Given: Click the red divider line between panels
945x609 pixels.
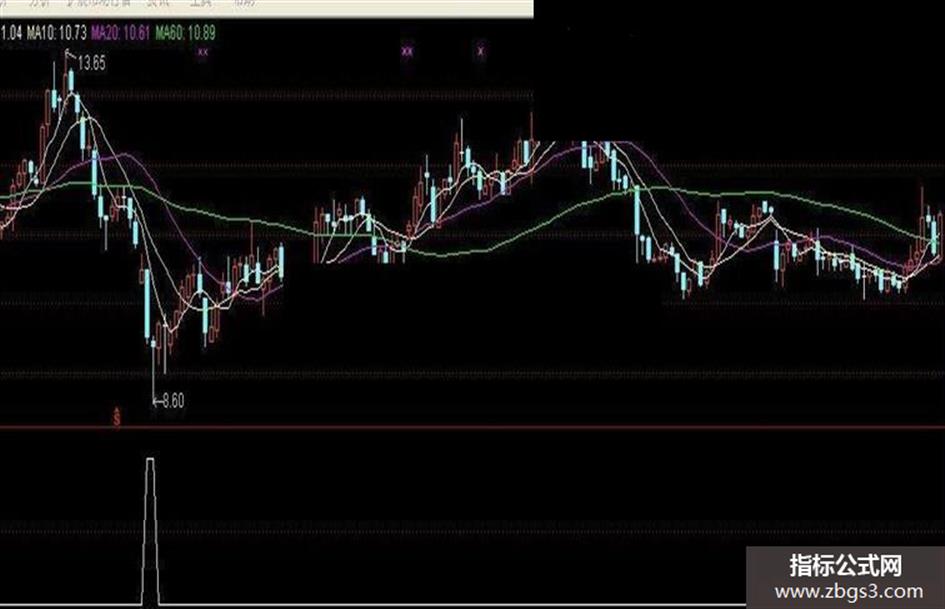Looking at the screenshot, I should (x=472, y=428).
